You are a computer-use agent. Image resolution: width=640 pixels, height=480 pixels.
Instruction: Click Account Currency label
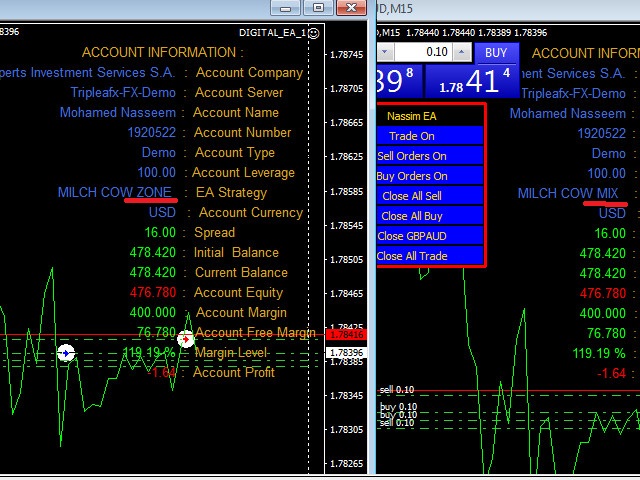tap(251, 213)
